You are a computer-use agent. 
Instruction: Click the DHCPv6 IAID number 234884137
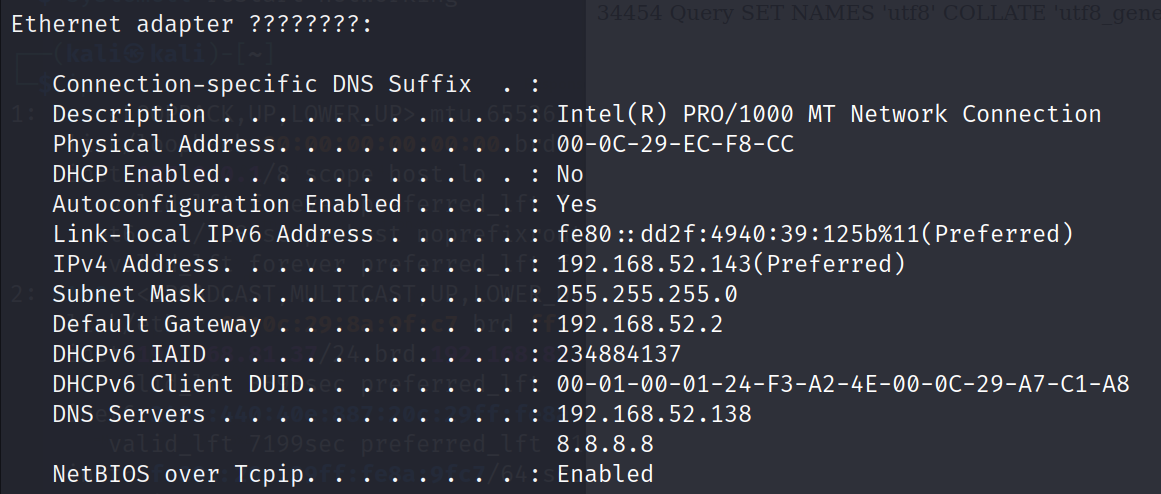[x=619, y=354]
